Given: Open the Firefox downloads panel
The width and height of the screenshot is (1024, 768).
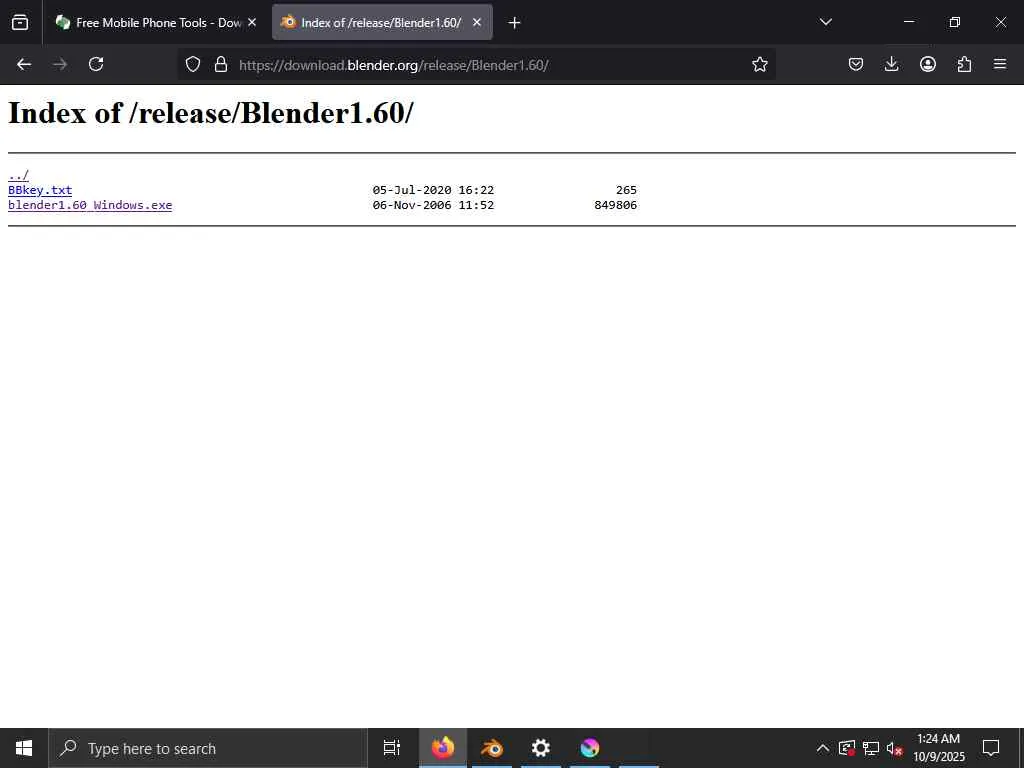Looking at the screenshot, I should [x=891, y=64].
